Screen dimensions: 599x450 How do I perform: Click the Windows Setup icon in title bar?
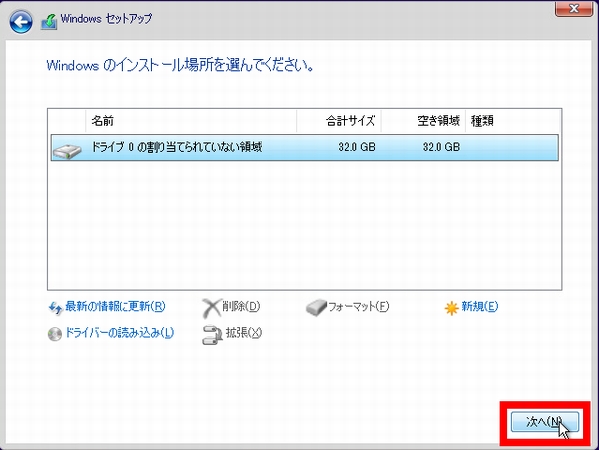click(x=49, y=21)
